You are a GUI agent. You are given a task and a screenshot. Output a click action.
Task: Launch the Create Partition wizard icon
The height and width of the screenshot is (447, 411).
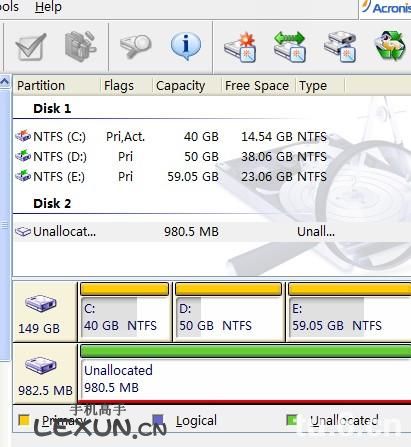240,47
